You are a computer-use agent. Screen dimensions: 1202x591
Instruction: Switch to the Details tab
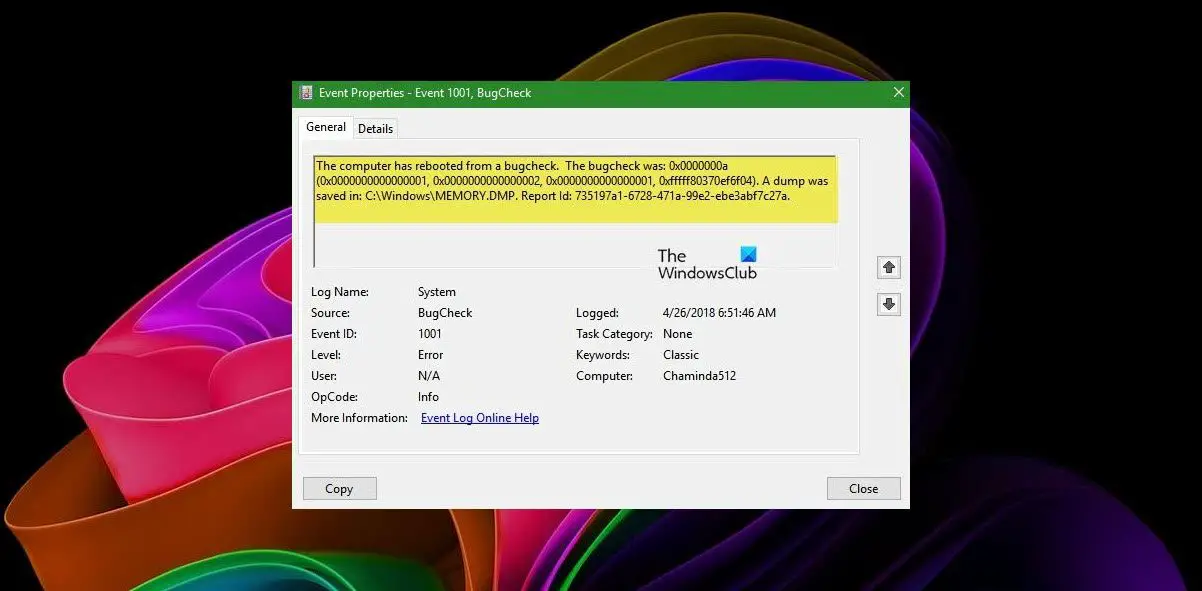point(375,128)
